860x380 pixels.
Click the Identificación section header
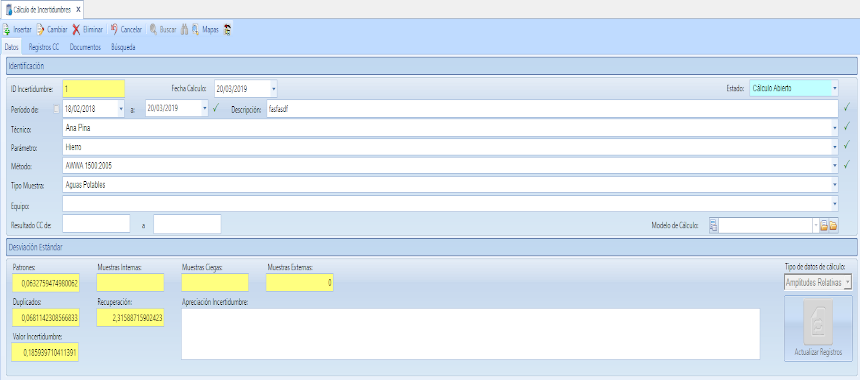431,66
